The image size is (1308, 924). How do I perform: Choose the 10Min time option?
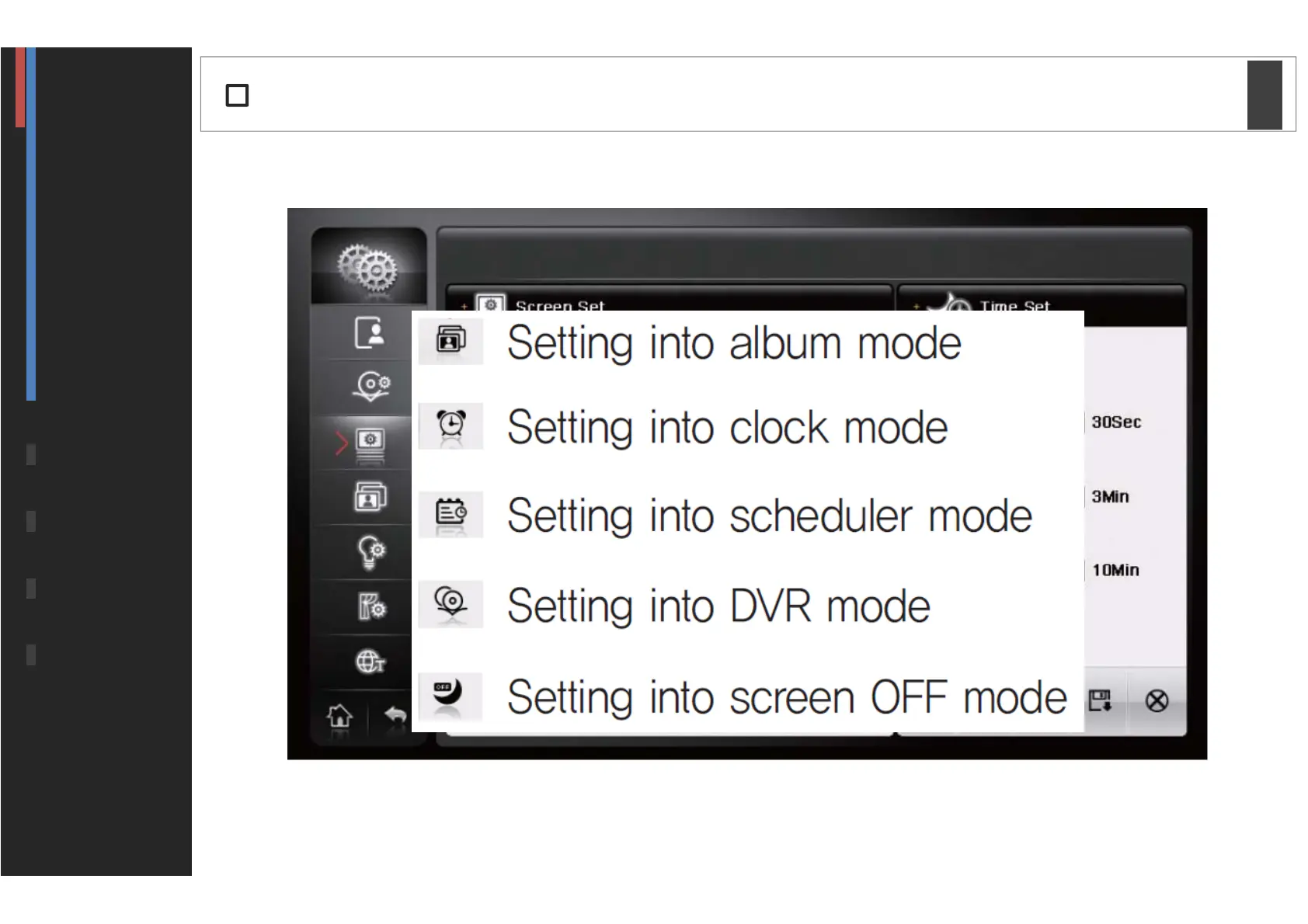pyautogui.click(x=1115, y=571)
